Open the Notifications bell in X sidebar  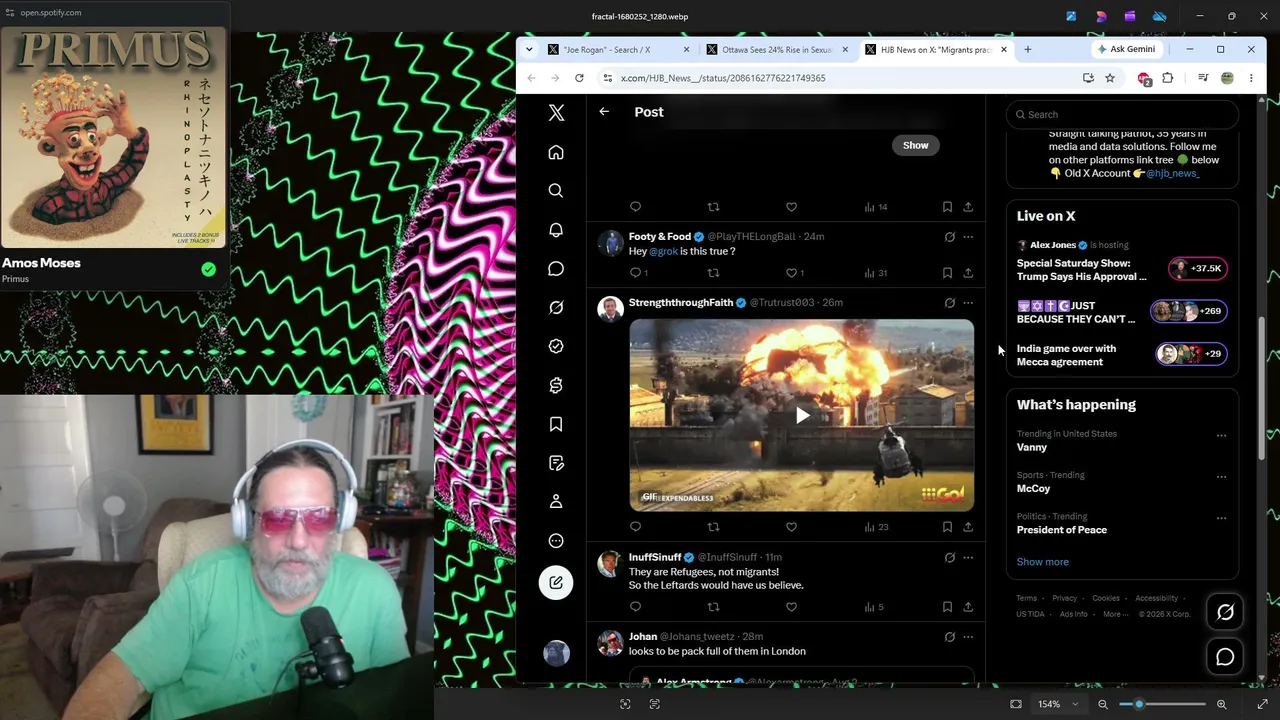tap(556, 230)
